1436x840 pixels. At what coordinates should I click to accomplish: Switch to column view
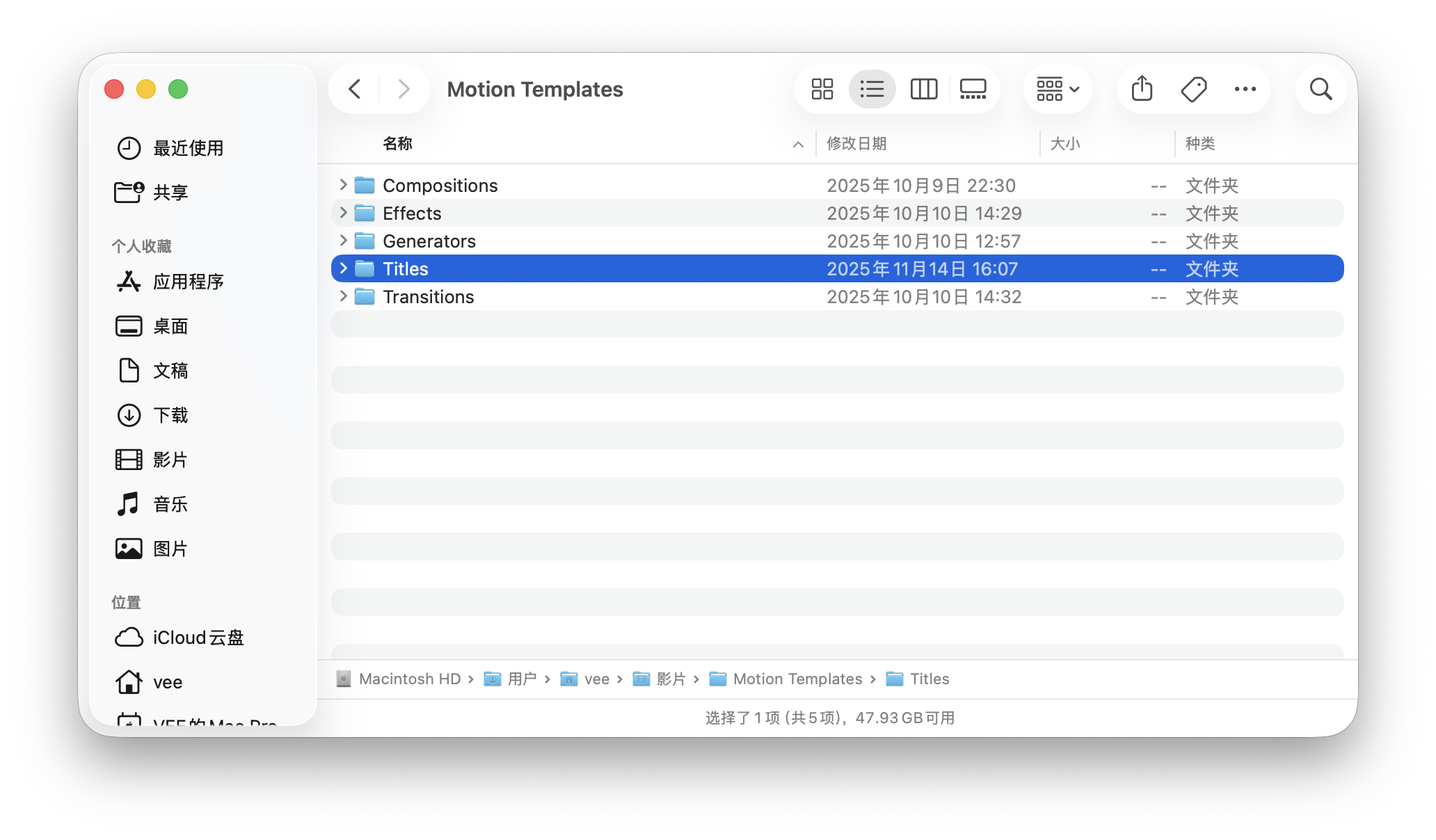(923, 89)
